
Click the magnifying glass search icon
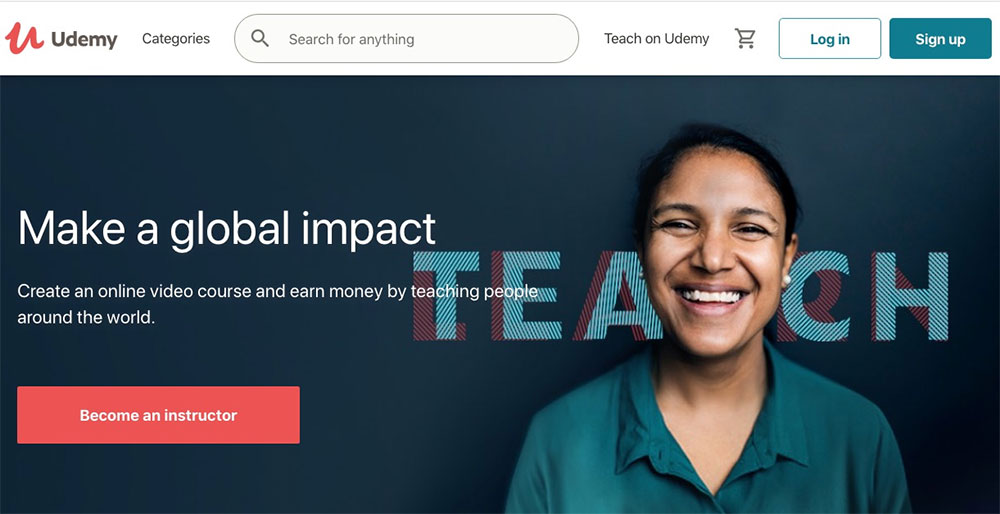tap(260, 38)
